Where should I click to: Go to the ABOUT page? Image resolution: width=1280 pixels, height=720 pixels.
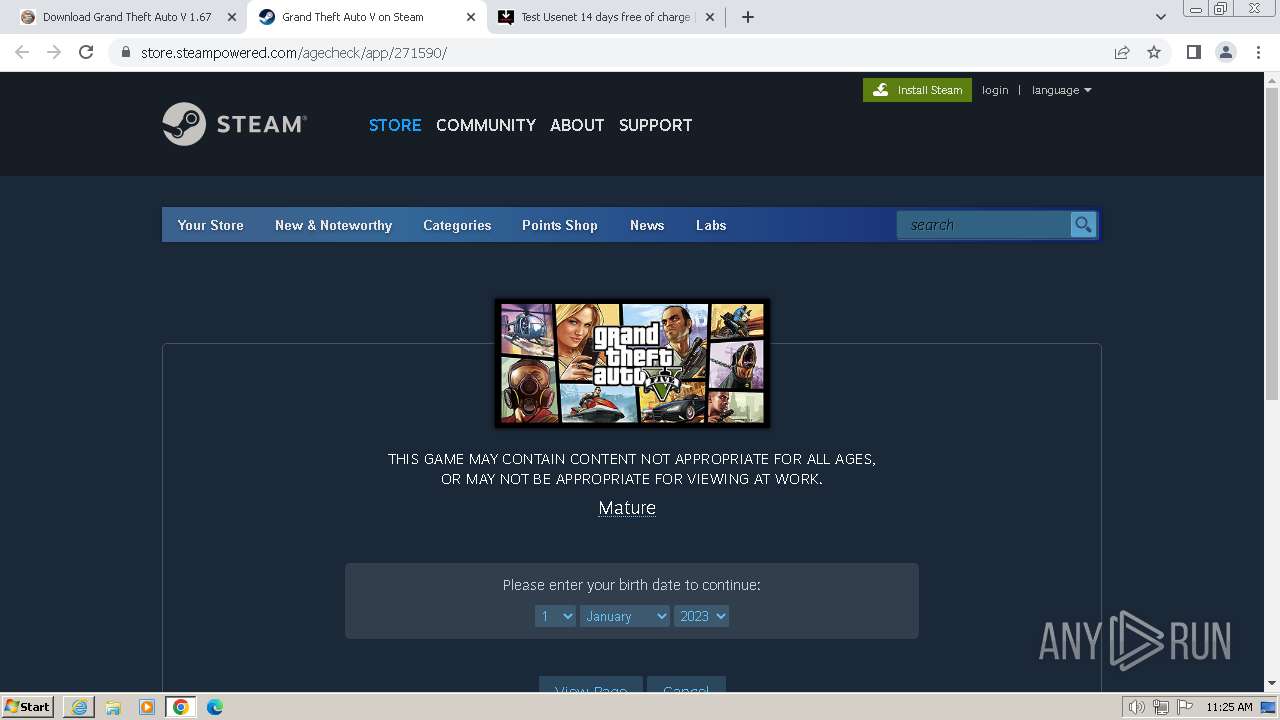click(577, 125)
